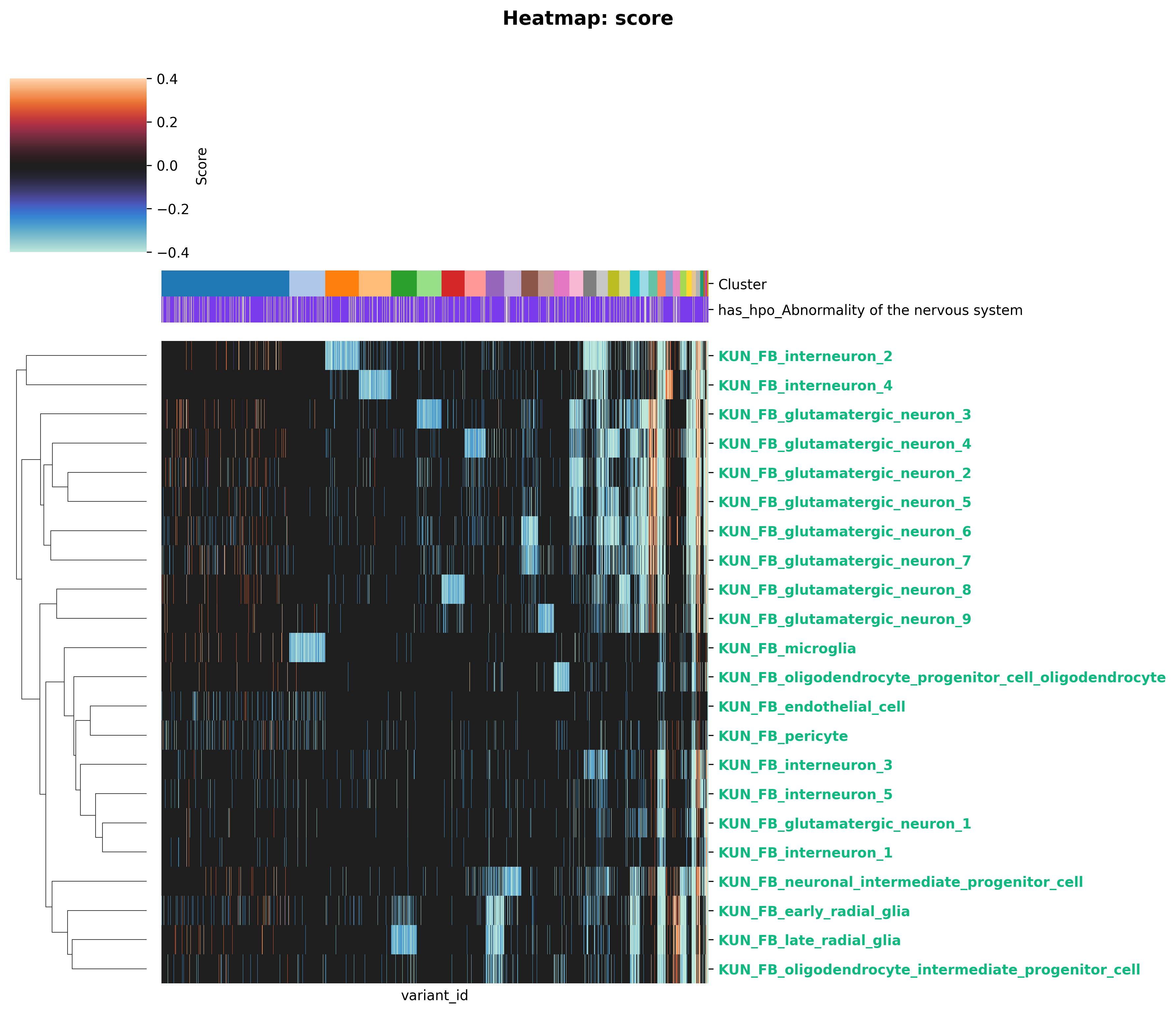Screen dimensions: 1176x1013
Task: Select the KUN_FB_glutamatergic_neuron_9 label
Action: click(x=845, y=619)
